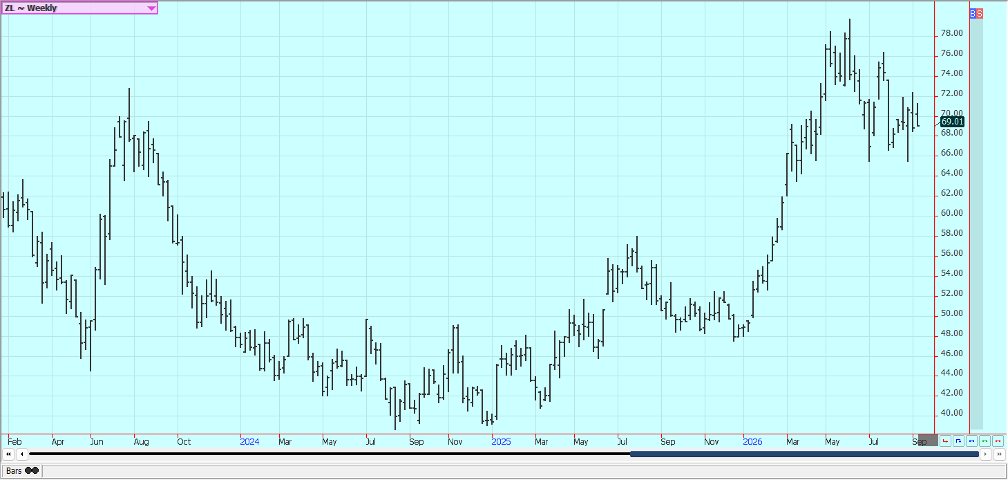The height and width of the screenshot is (480, 1008).
Task: Jump to chart start with double-left arrow
Action: pyautogui.click(x=9, y=454)
